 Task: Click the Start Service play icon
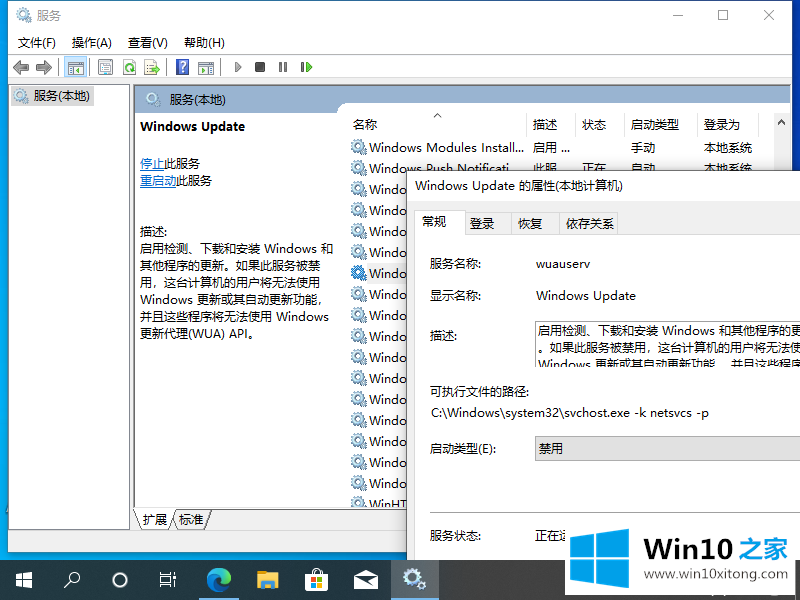coord(237,67)
